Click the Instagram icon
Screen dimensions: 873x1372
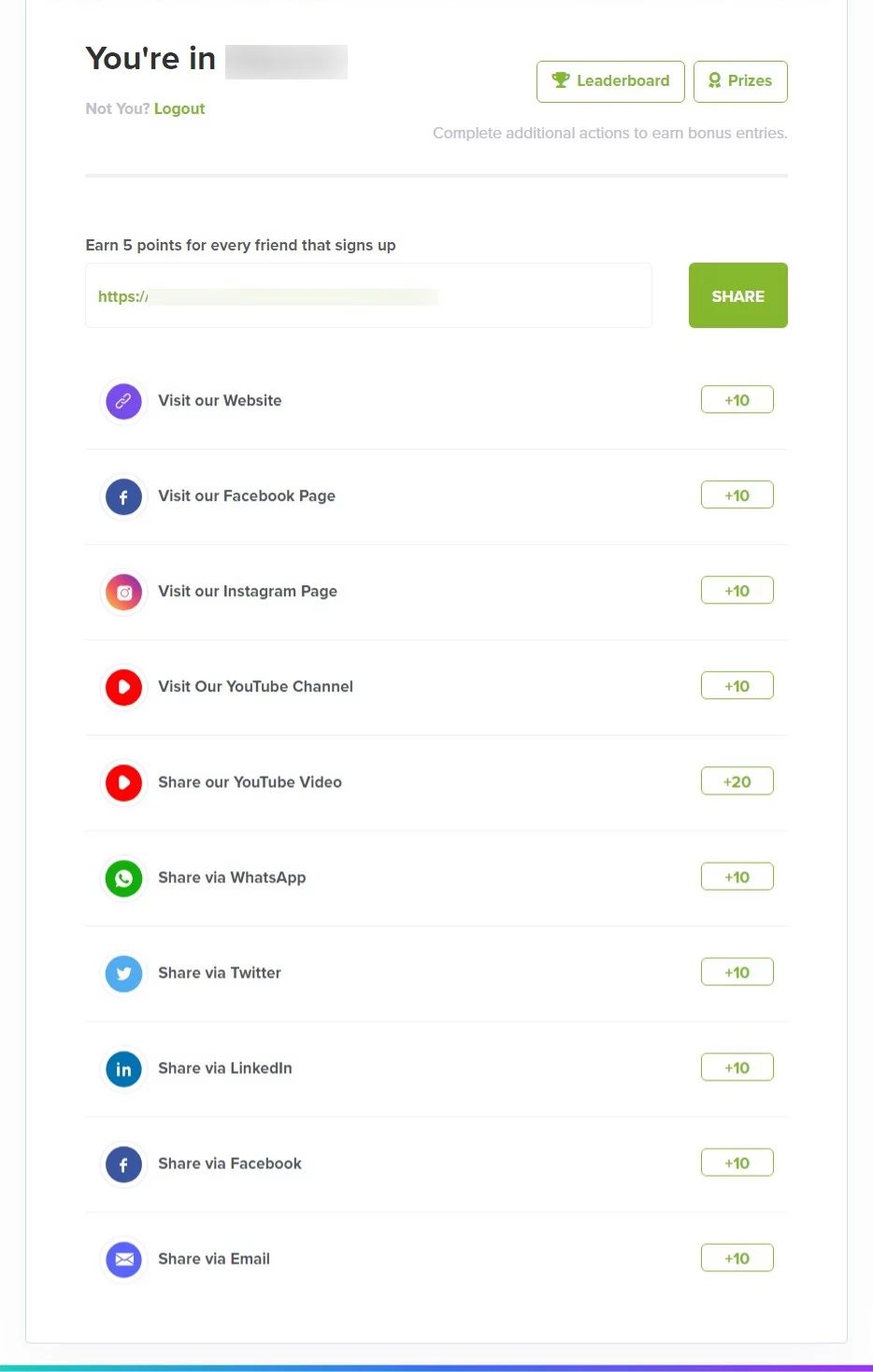point(123,593)
